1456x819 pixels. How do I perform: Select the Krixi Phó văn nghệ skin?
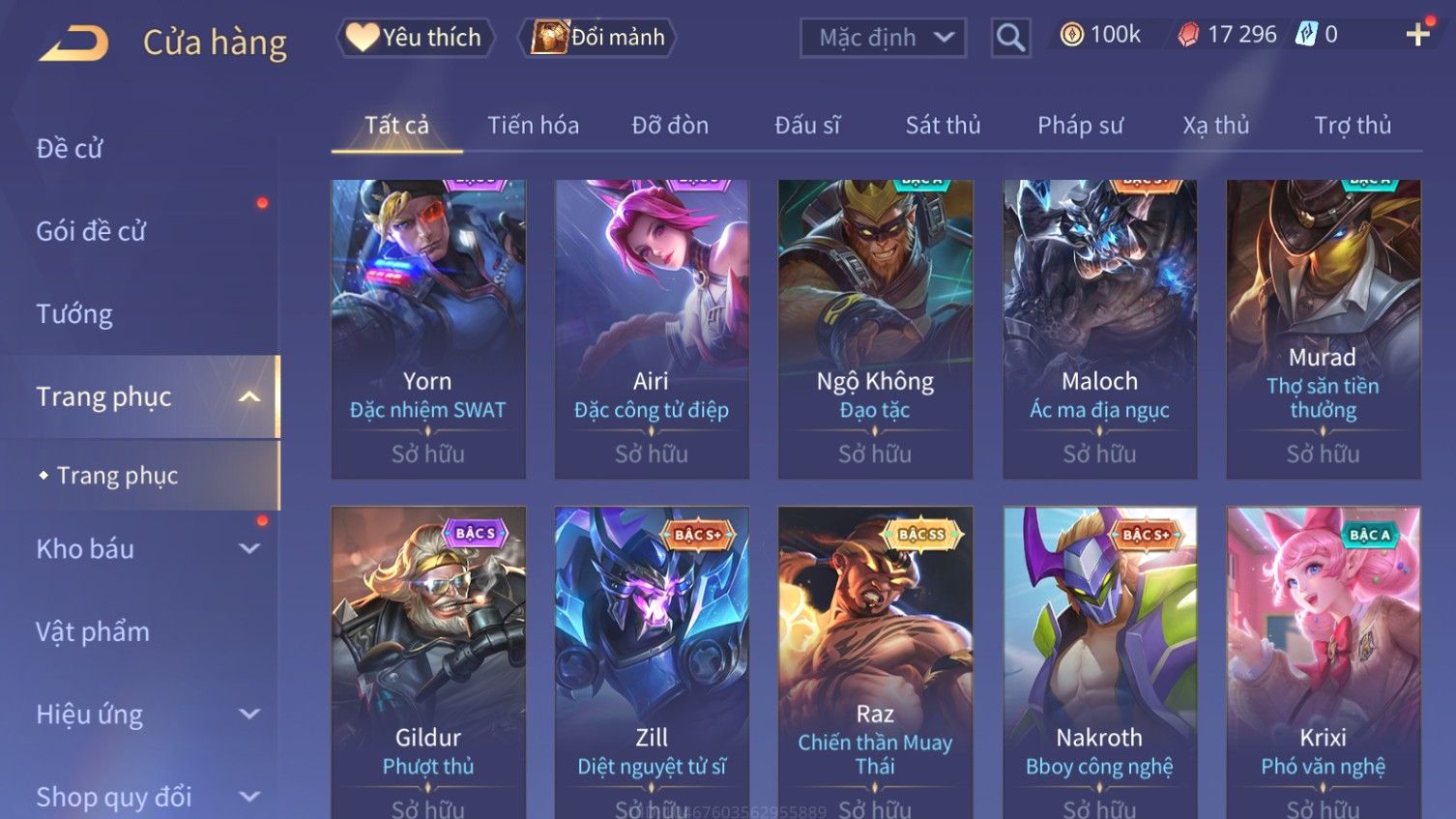point(1324,662)
